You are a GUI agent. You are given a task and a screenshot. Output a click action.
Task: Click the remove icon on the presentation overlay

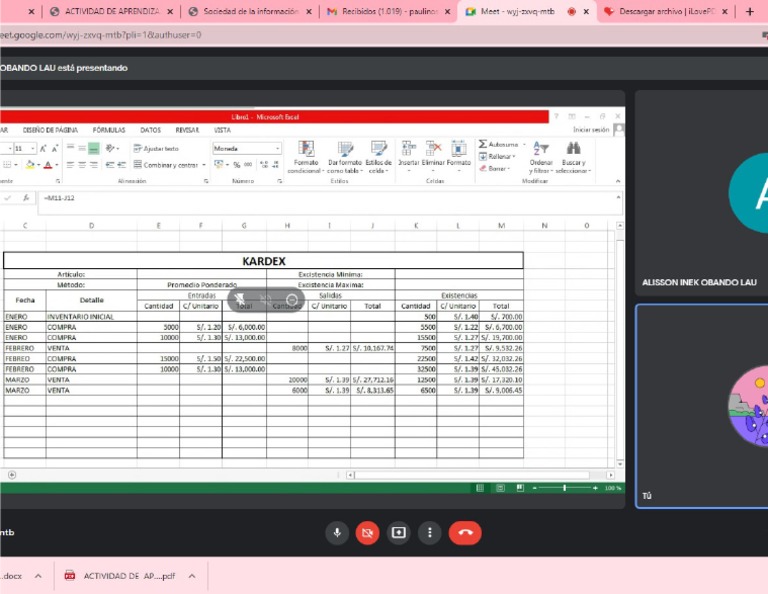(291, 299)
